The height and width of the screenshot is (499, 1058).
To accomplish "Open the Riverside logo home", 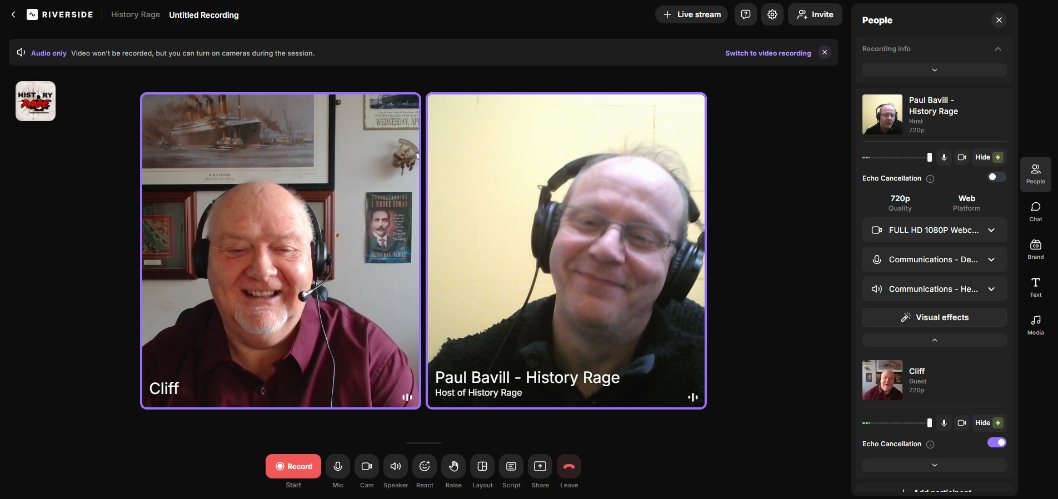I will coord(60,14).
